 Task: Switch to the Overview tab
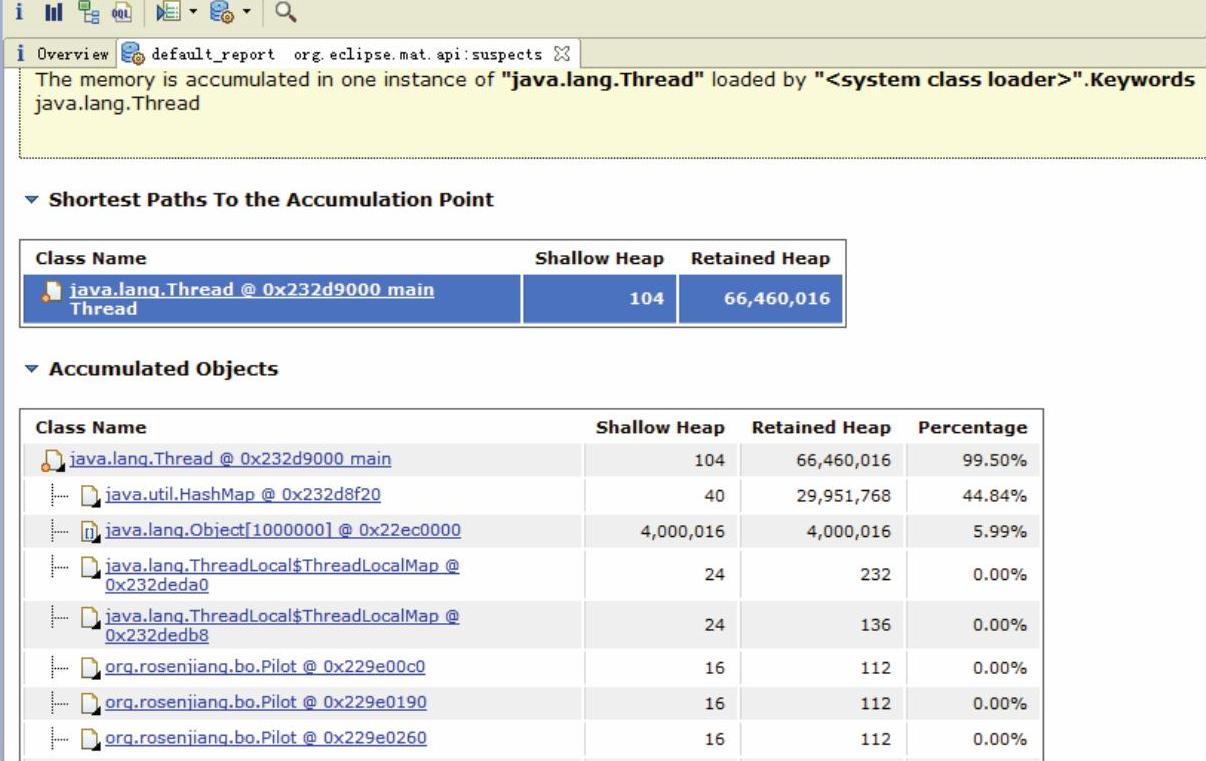click(64, 53)
